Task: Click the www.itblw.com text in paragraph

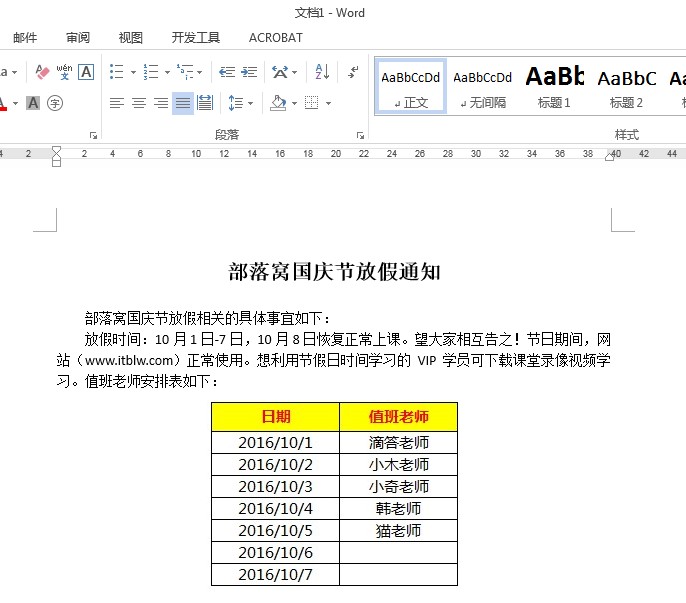Action: pos(129,361)
